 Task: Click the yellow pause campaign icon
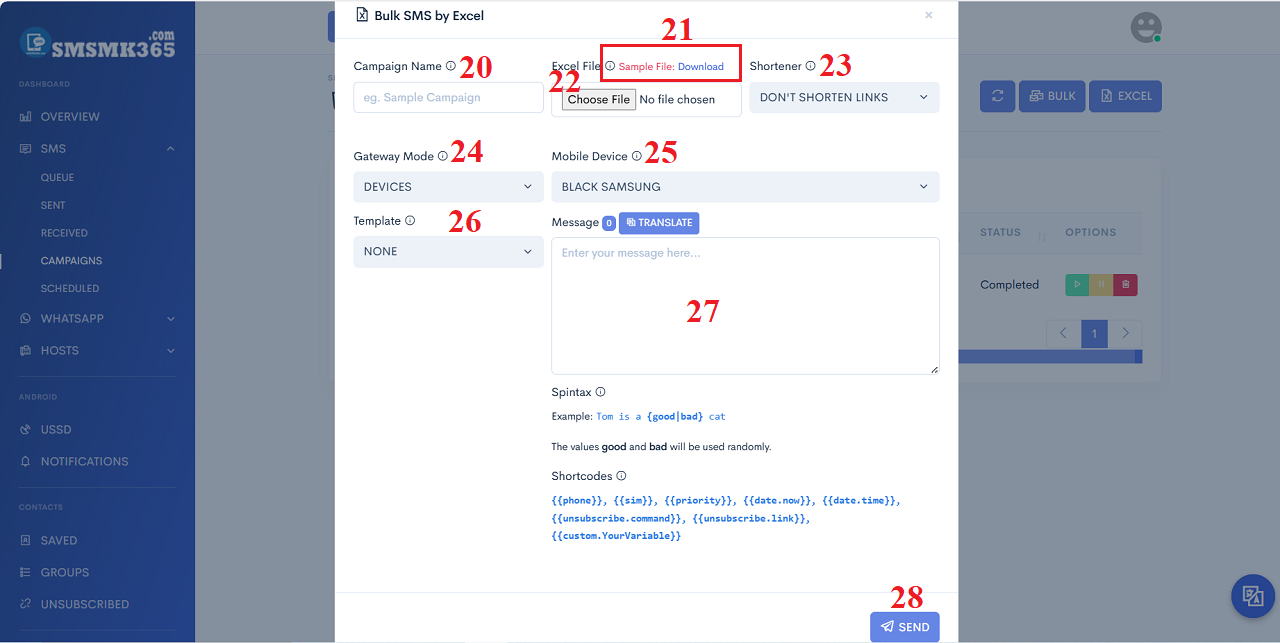1102,285
